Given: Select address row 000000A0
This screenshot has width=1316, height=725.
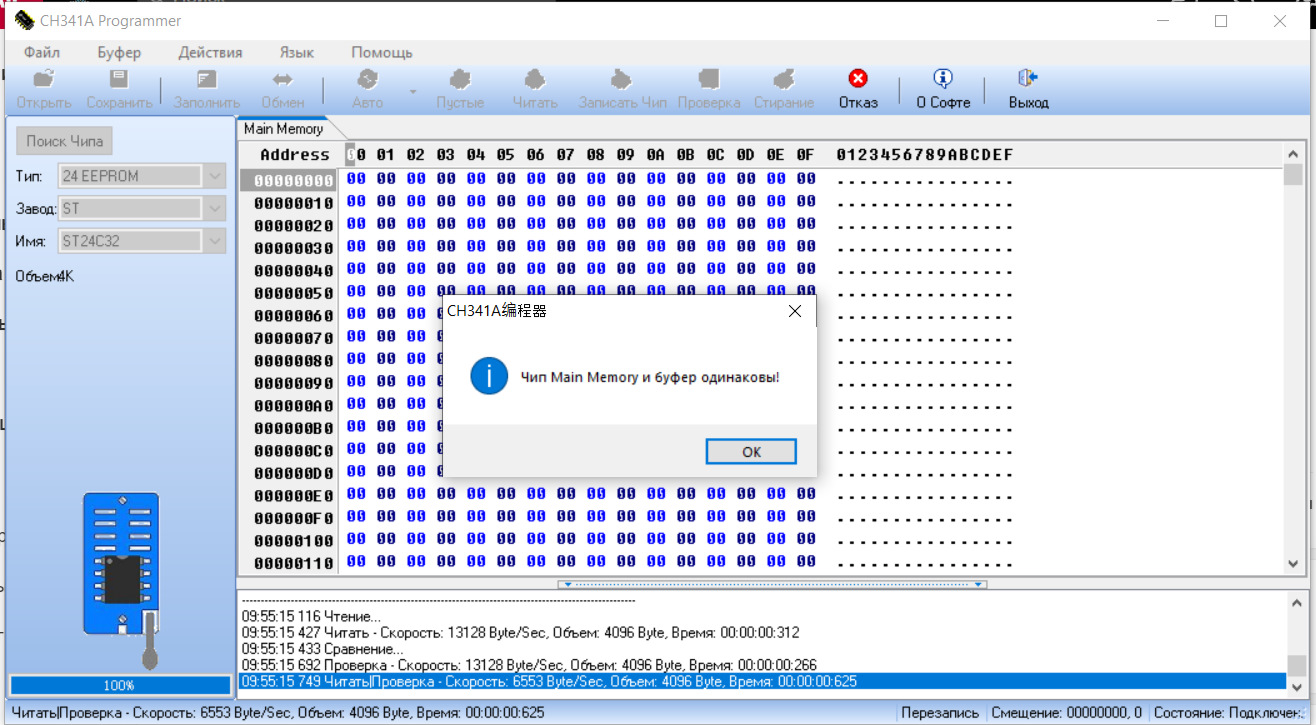Looking at the screenshot, I should click(x=294, y=406).
